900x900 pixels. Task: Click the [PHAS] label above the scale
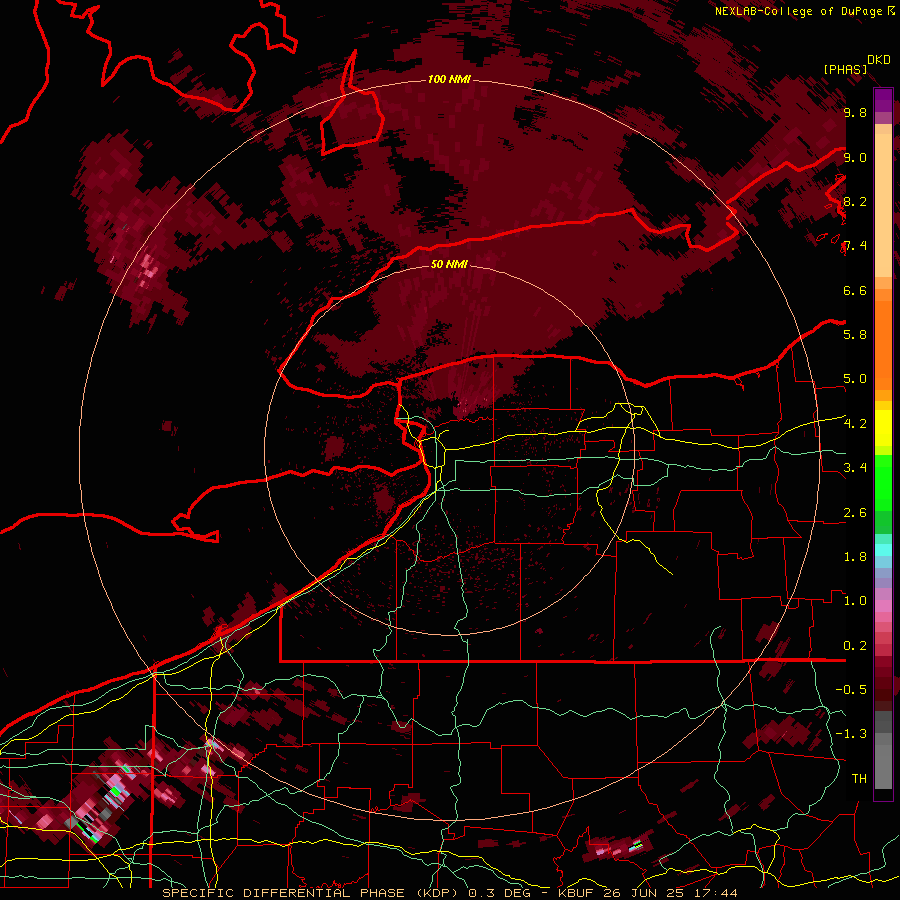tap(845, 69)
